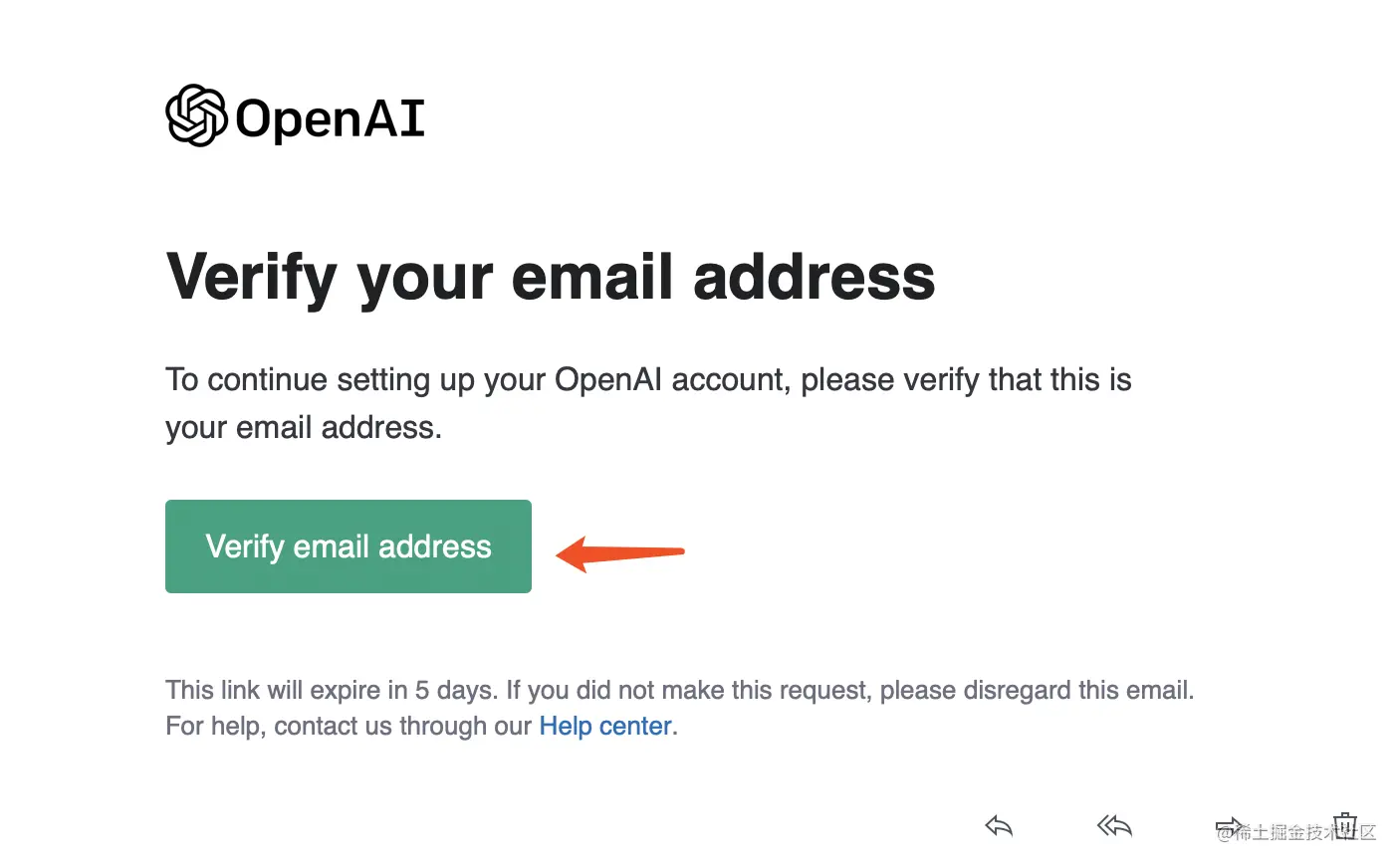Click the "For help, contact us" text
This screenshot has height=866, width=1400.
pos(349,726)
